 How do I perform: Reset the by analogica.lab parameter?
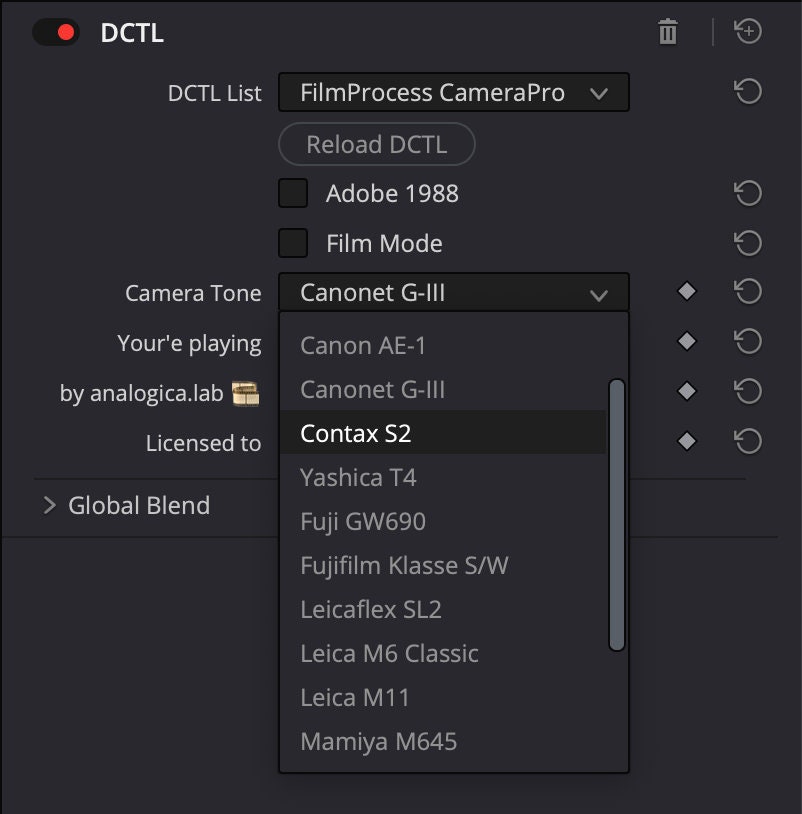[748, 391]
